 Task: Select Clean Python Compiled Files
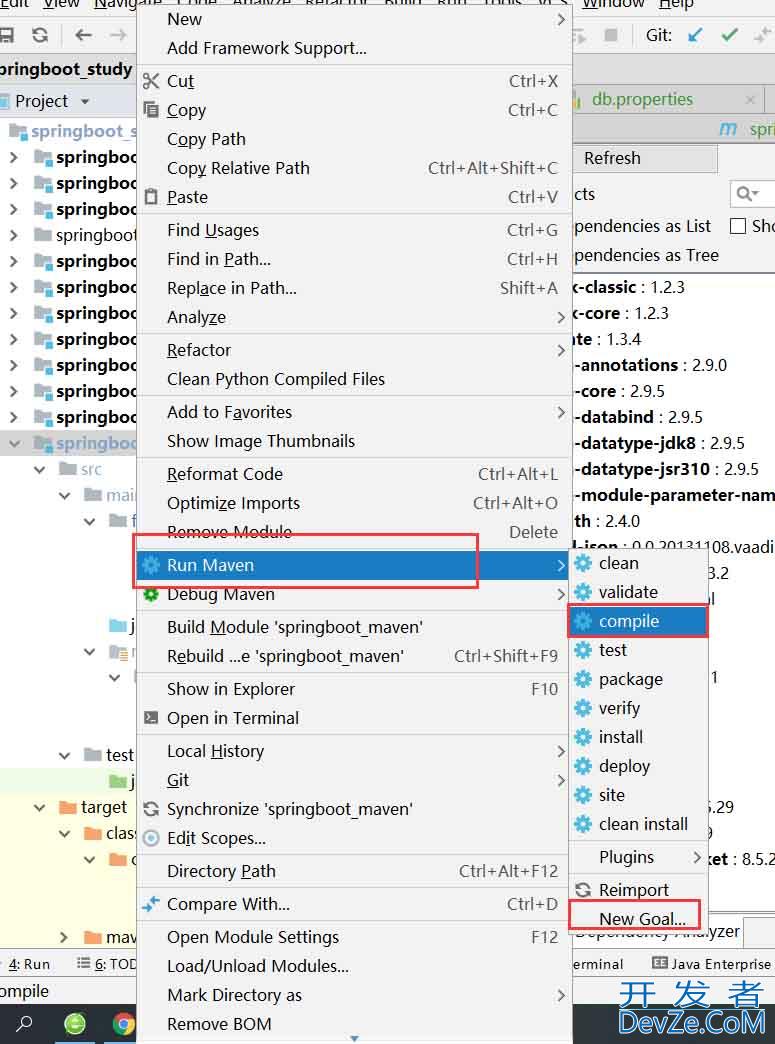[x=354, y=380]
